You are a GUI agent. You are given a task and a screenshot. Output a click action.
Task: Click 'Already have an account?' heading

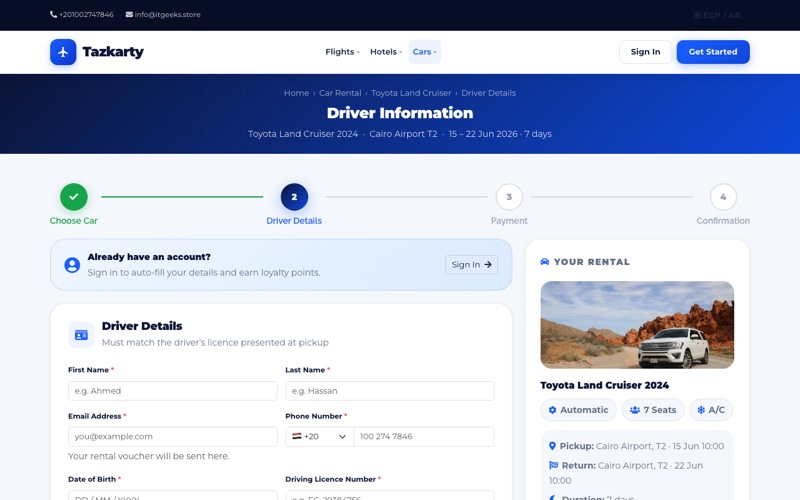149,257
